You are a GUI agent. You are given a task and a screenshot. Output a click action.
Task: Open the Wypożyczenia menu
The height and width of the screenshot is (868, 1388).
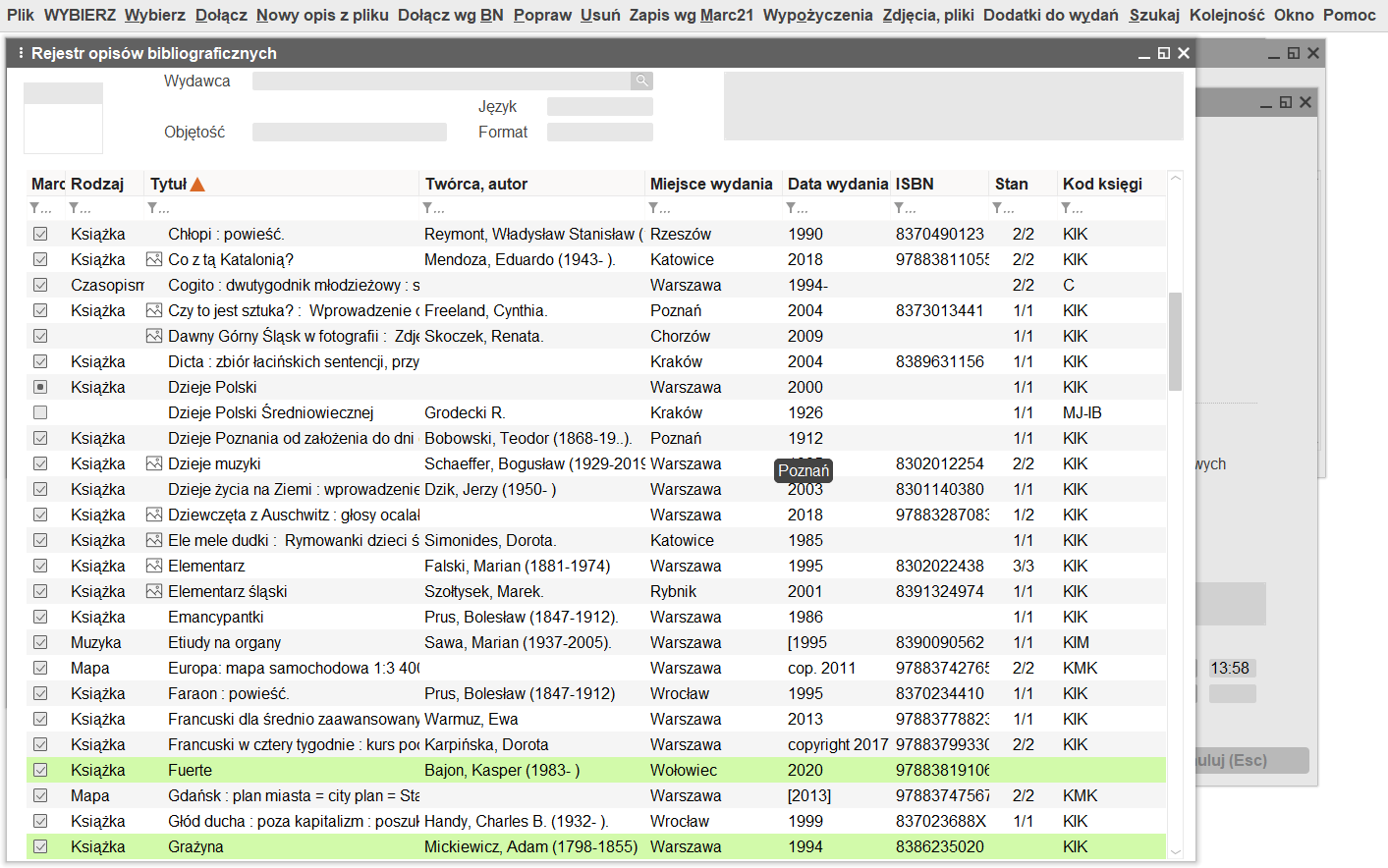click(817, 15)
